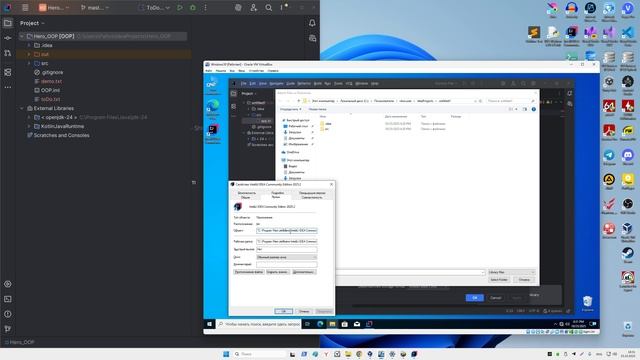640x360 pixels.
Task: Open File menu in guest IntelliJ
Action: click(244, 83)
